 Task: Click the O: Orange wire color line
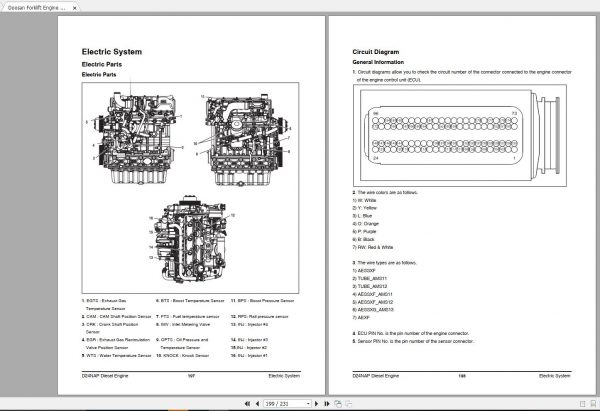point(365,224)
